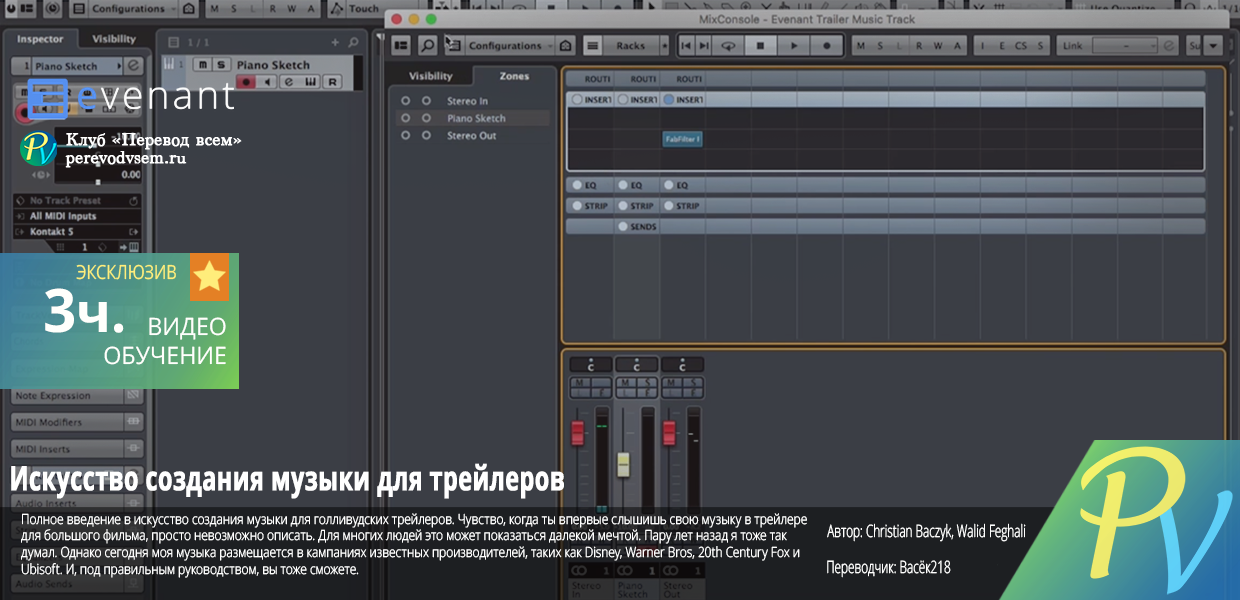
Task: Open FabFilter insert plugin slot
Action: (682, 139)
